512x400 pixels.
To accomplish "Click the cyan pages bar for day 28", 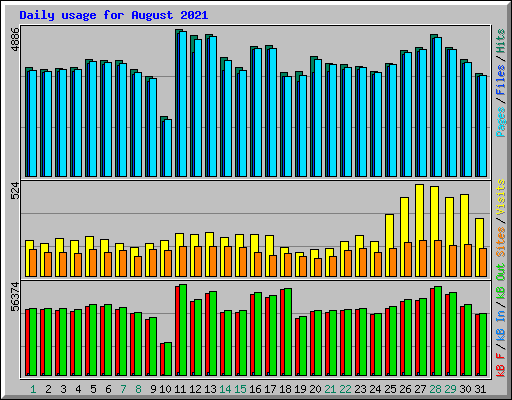I will [x=438, y=107].
